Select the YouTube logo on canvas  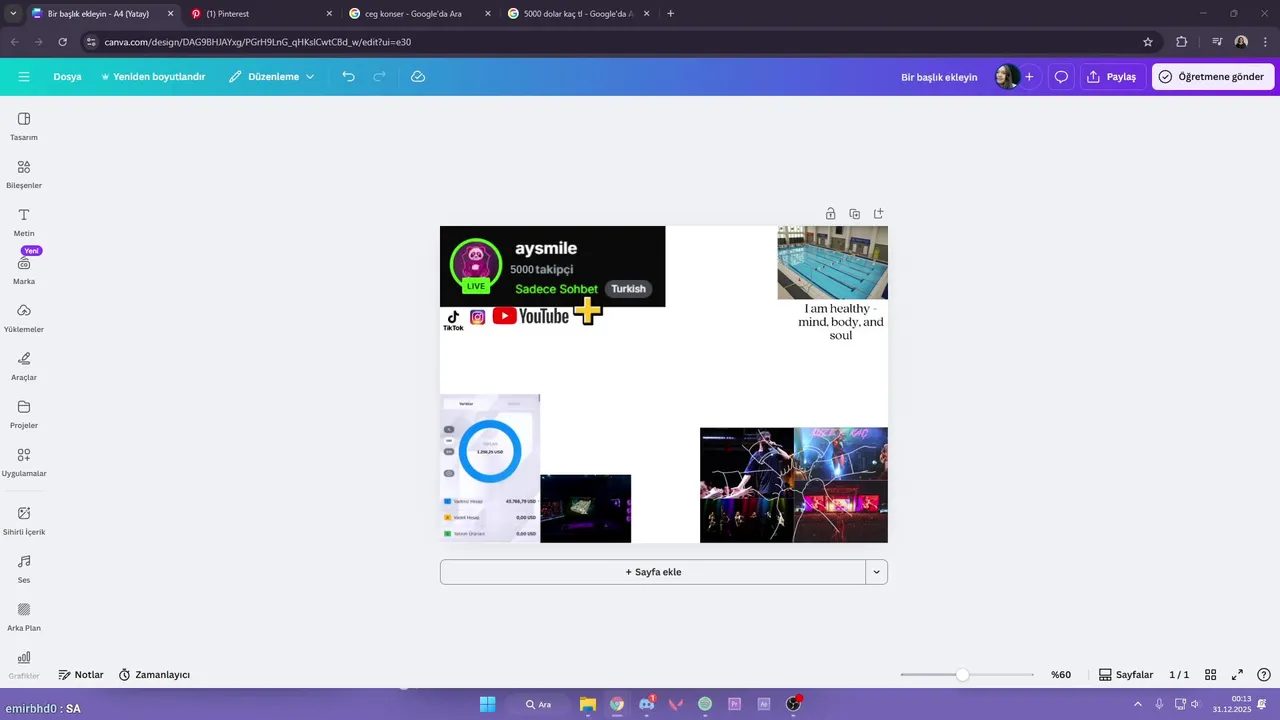pos(530,316)
